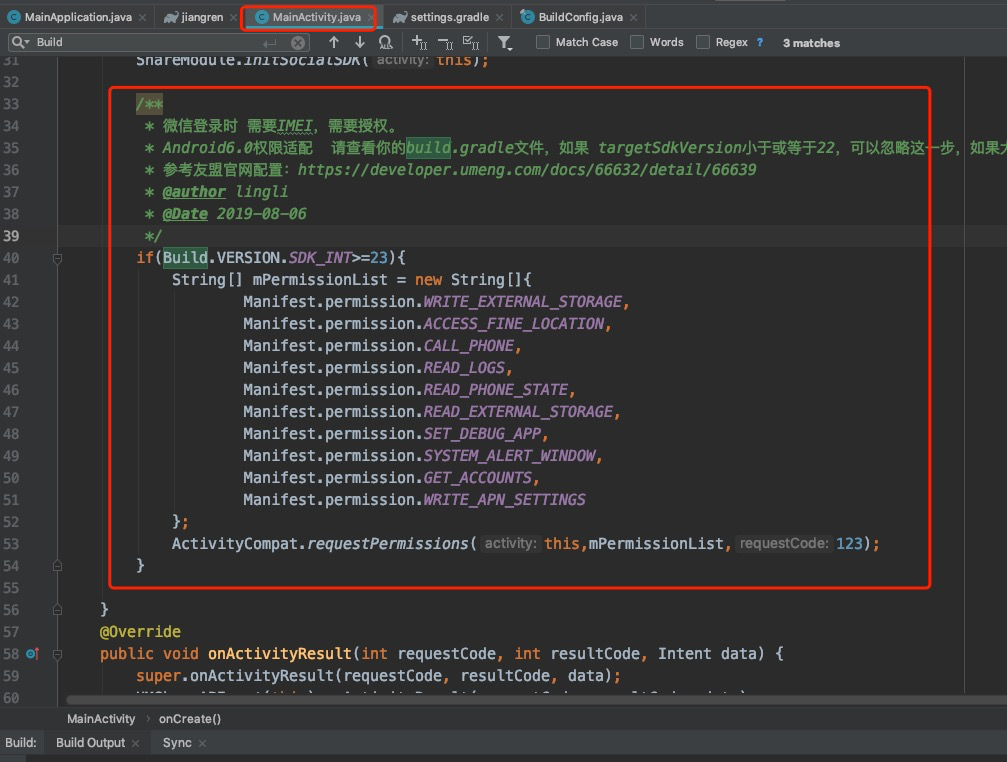Click the unselect occurrence icon
1007x762 pixels.
[x=445, y=42]
